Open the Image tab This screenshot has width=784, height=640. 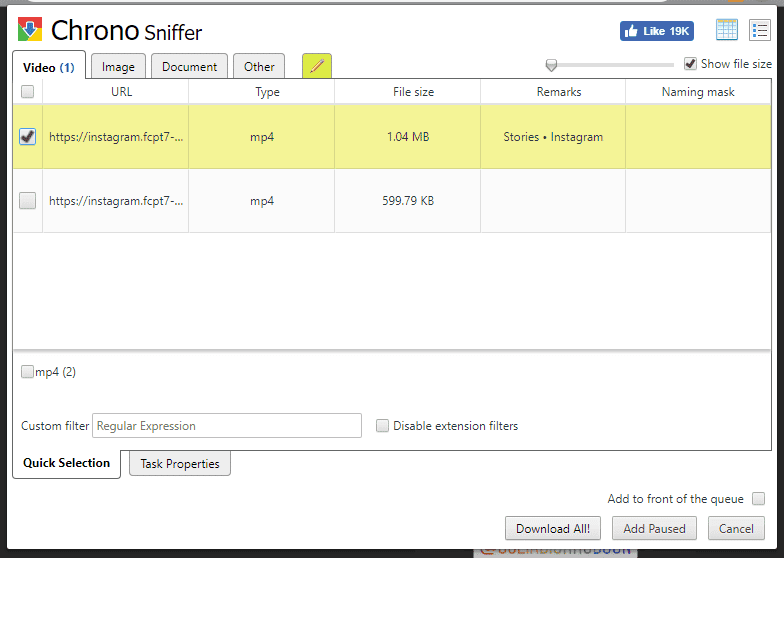118,67
